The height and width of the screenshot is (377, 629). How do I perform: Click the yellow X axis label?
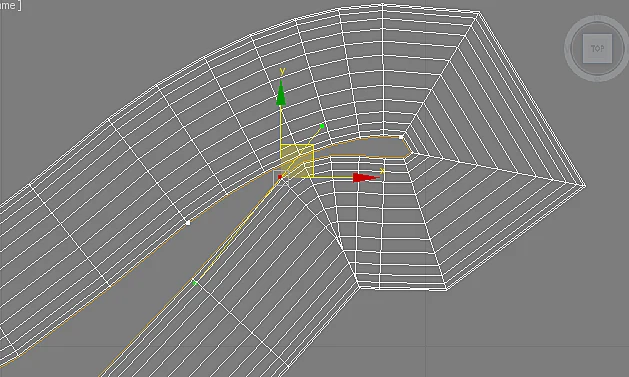tap(382, 171)
